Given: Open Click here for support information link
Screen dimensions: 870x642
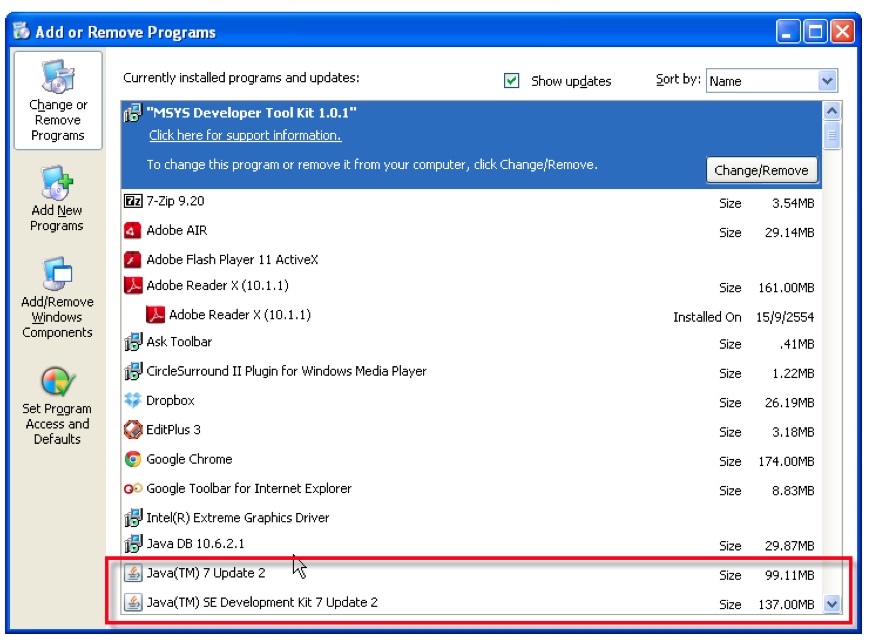Looking at the screenshot, I should tap(245, 135).
